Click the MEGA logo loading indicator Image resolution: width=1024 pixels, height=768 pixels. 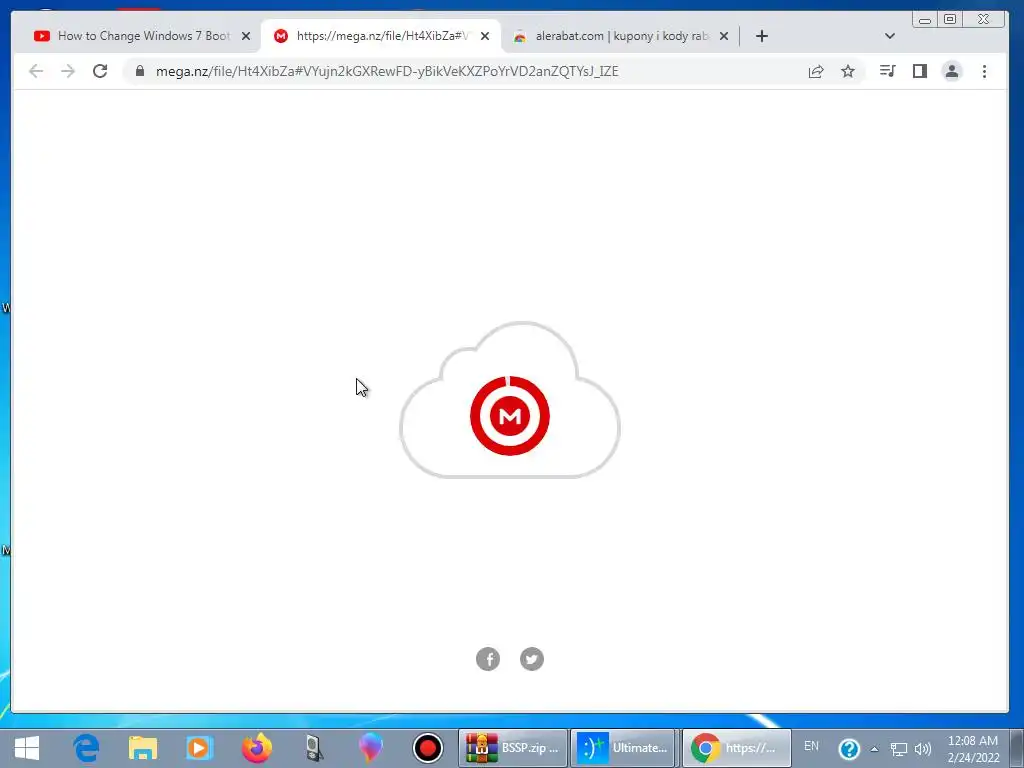[510, 415]
